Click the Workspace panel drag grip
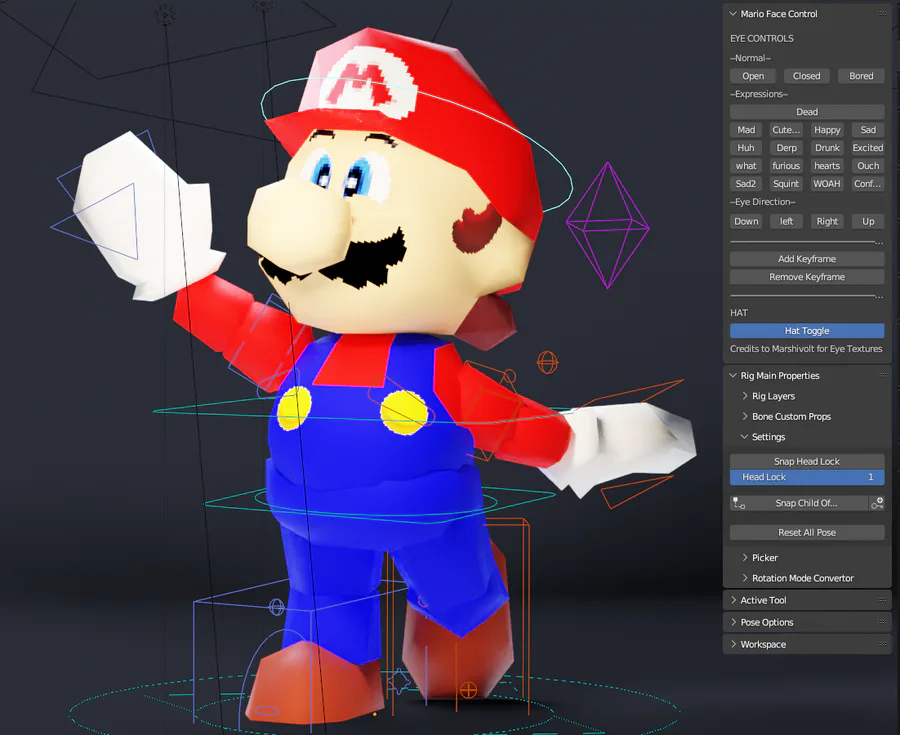The width and height of the screenshot is (900, 735). coord(882,644)
